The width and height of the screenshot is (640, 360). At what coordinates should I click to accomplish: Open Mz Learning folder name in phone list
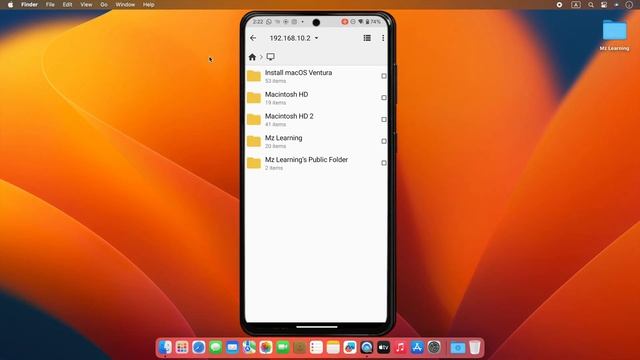point(284,138)
